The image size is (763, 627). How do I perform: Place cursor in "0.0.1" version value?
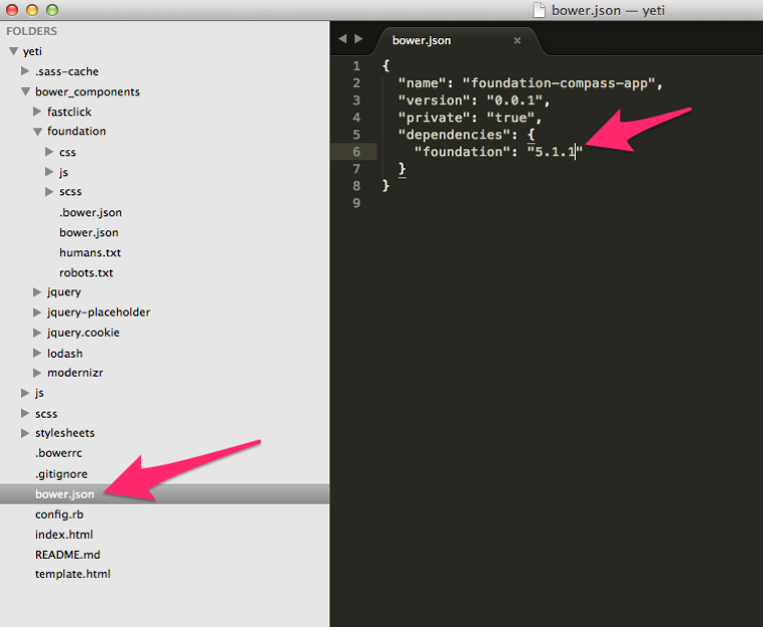[514, 100]
